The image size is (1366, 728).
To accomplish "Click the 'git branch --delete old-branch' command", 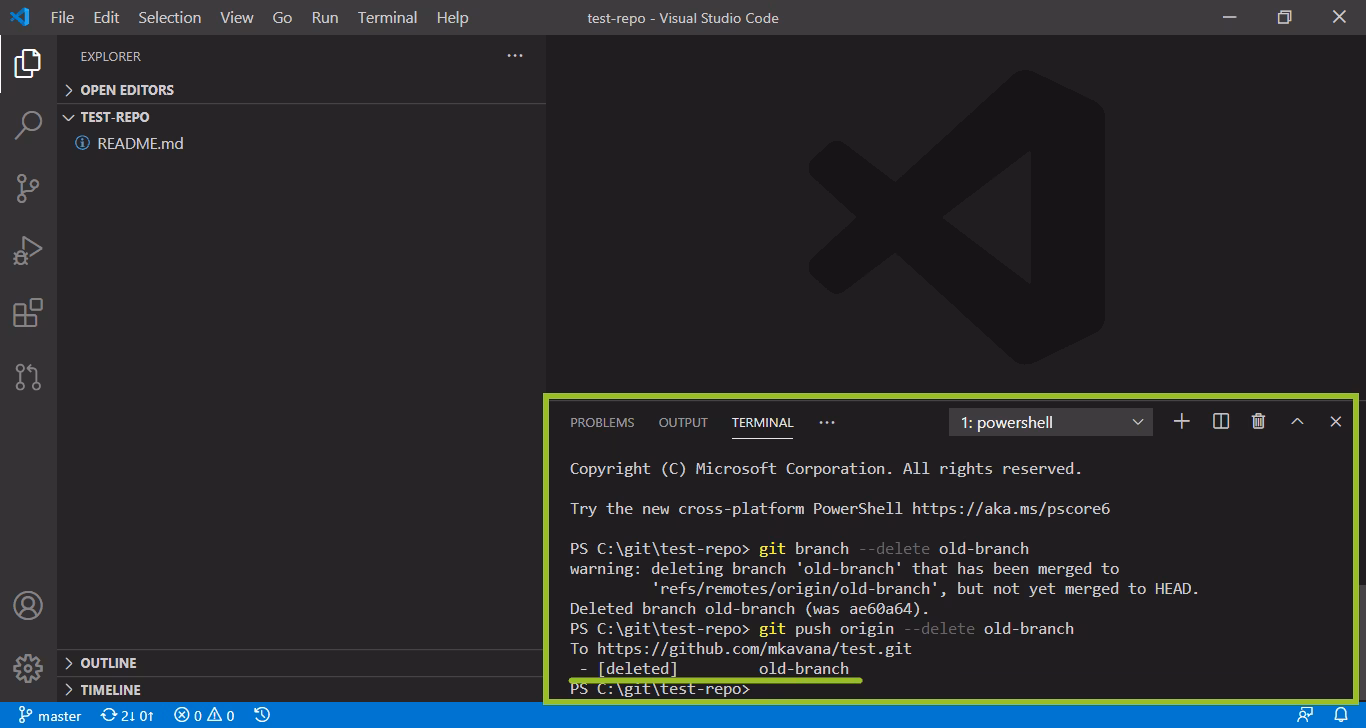I will (x=894, y=549).
